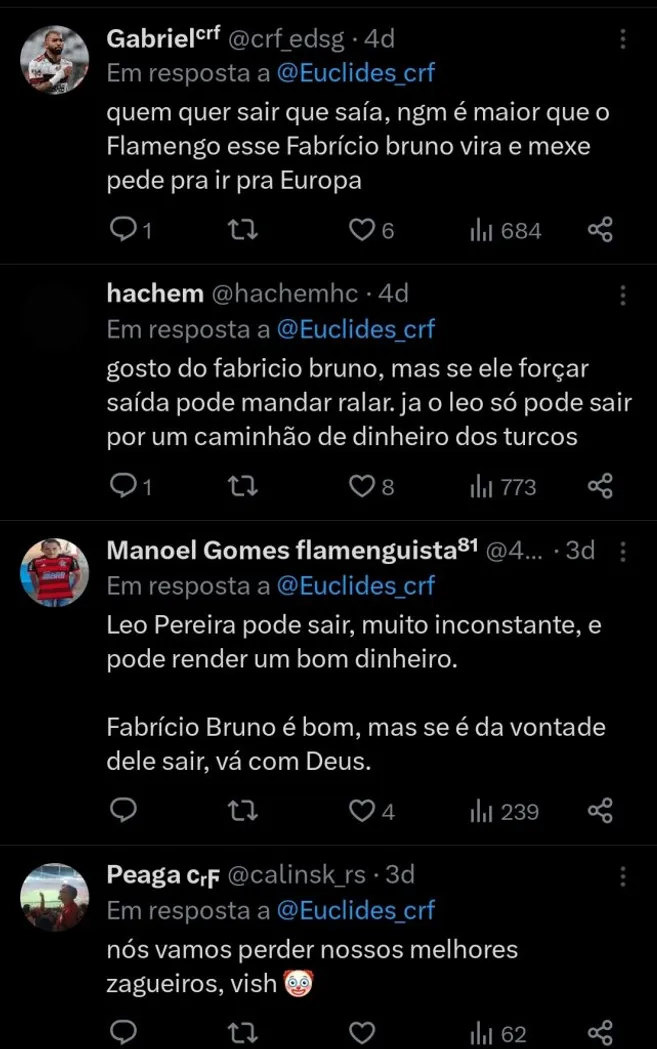Screen dimensions: 657x1049
Task: Reply to Manoel Gomes' comment
Action: 122,811
